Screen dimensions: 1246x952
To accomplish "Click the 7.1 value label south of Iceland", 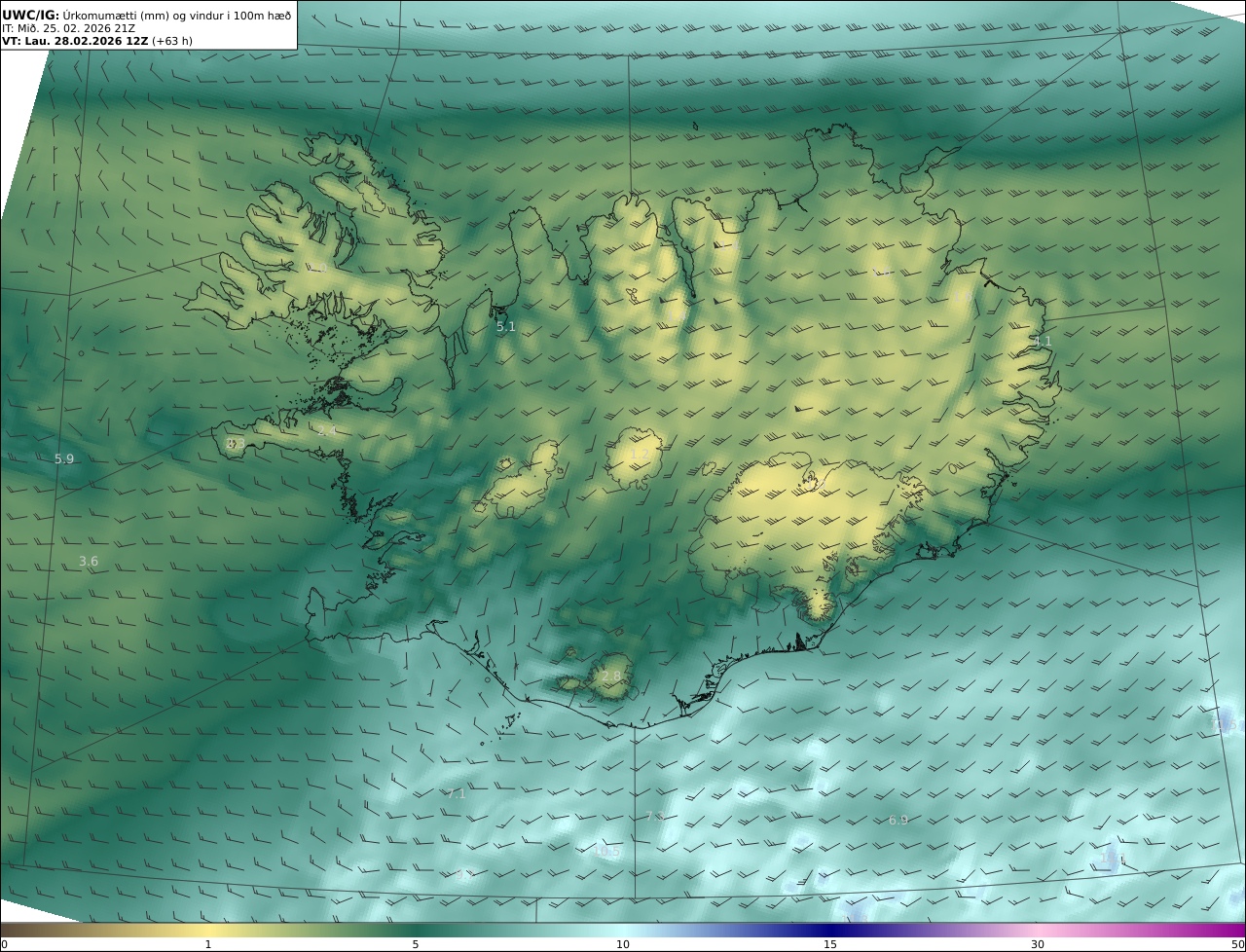I will coord(456,794).
